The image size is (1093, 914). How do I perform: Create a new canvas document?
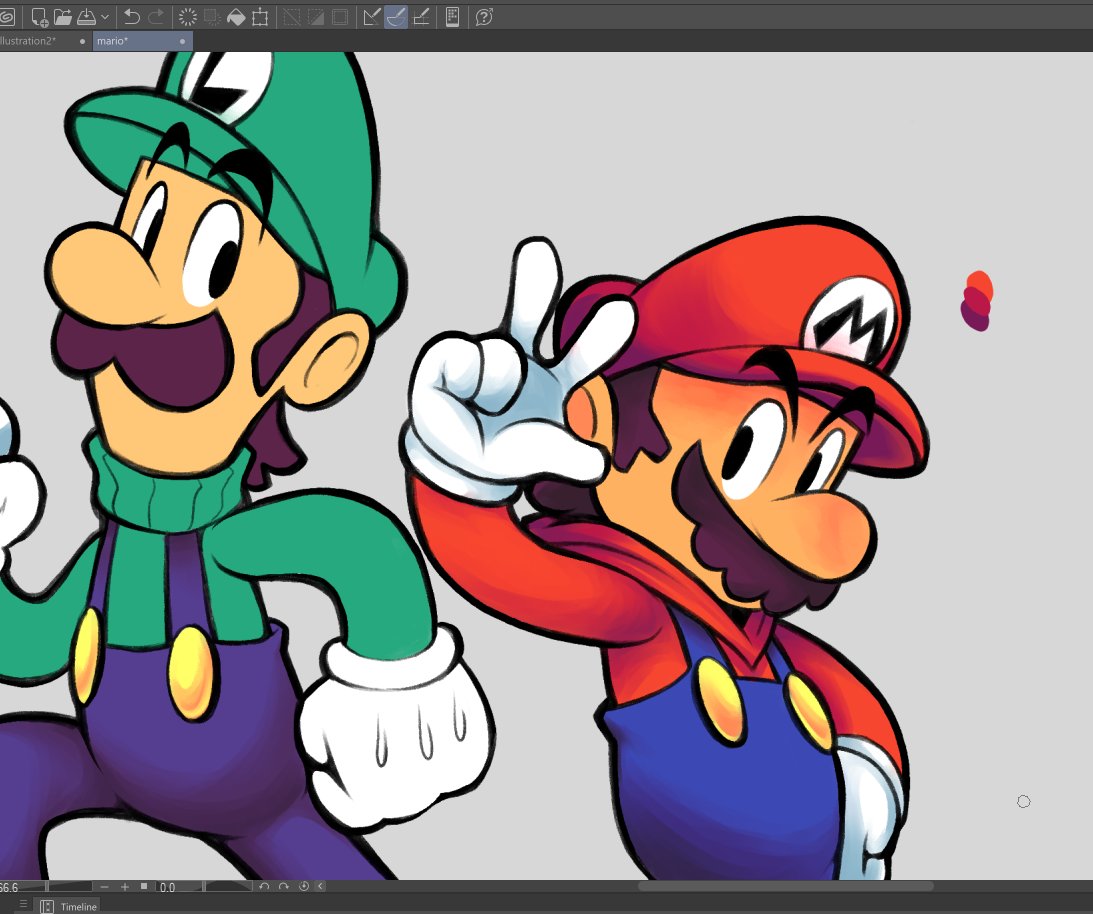[39, 17]
